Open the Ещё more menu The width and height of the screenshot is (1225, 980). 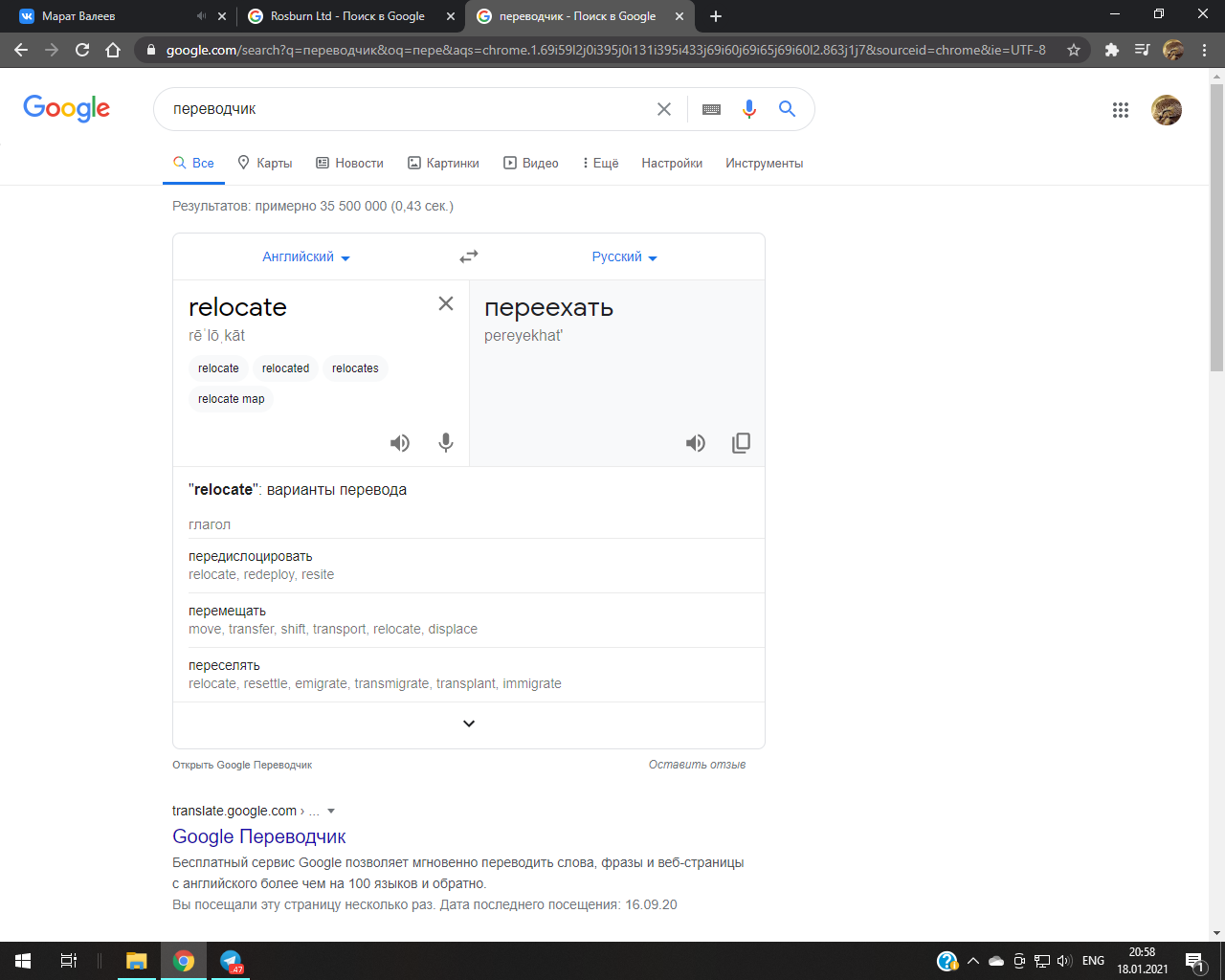click(600, 163)
